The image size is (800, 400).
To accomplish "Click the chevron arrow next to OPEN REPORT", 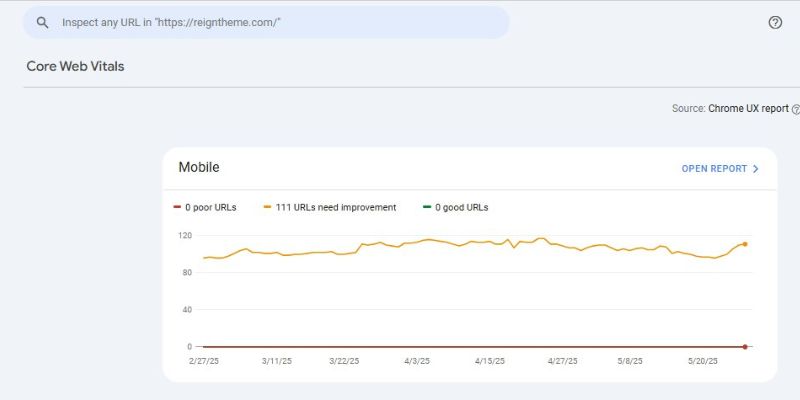I will 756,169.
